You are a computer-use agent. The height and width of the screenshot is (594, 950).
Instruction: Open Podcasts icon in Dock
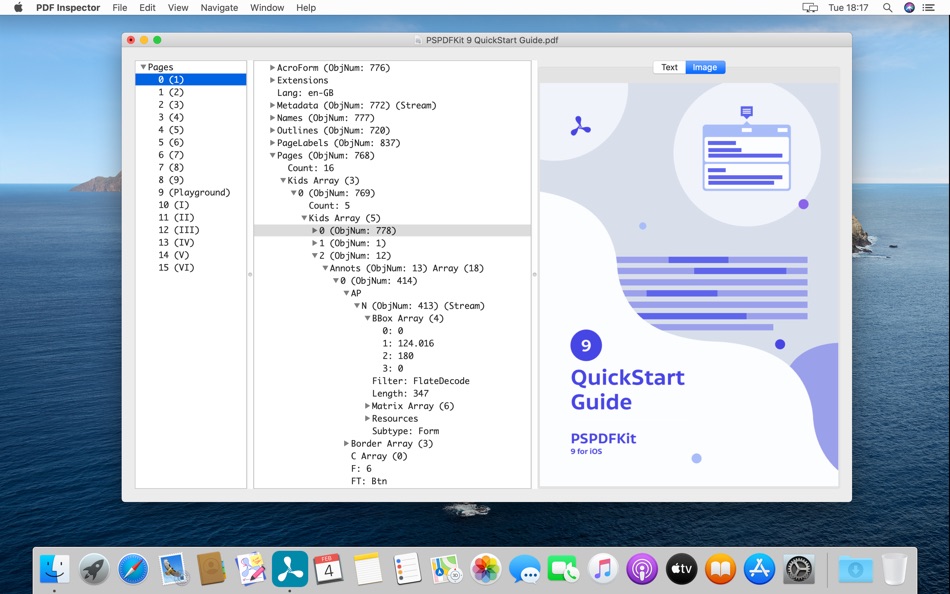[x=642, y=569]
